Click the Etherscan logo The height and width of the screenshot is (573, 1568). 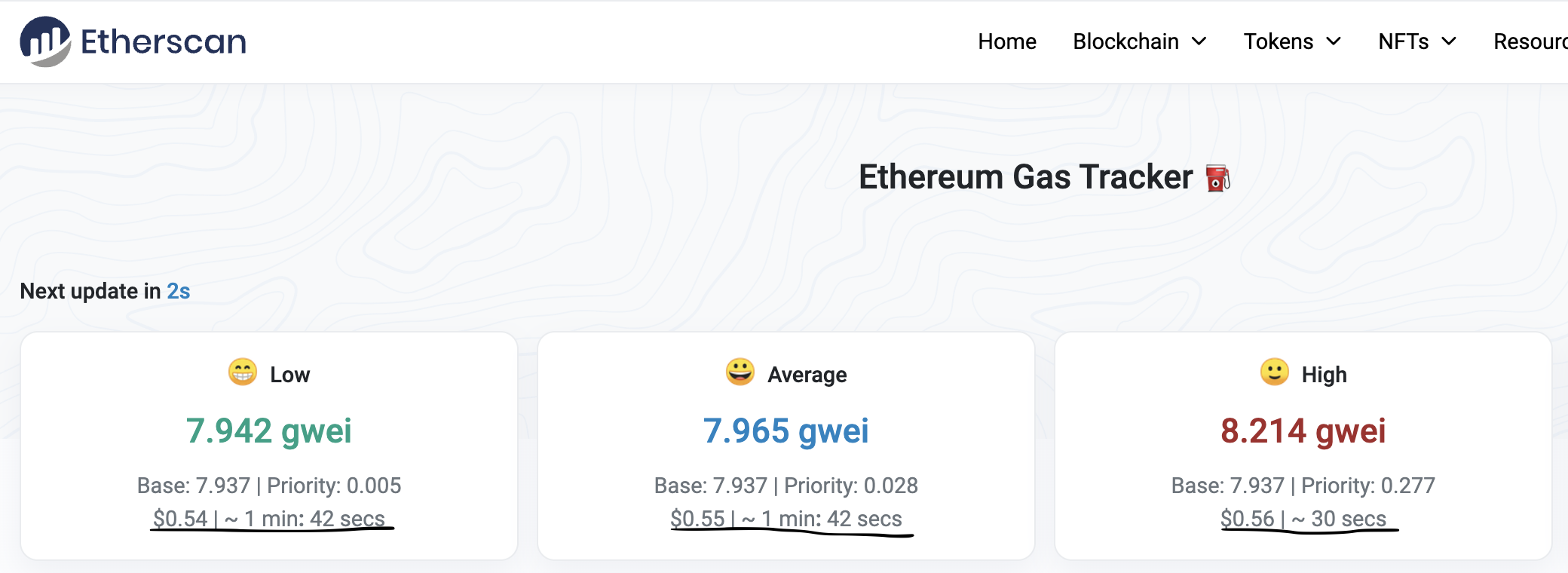(x=133, y=41)
